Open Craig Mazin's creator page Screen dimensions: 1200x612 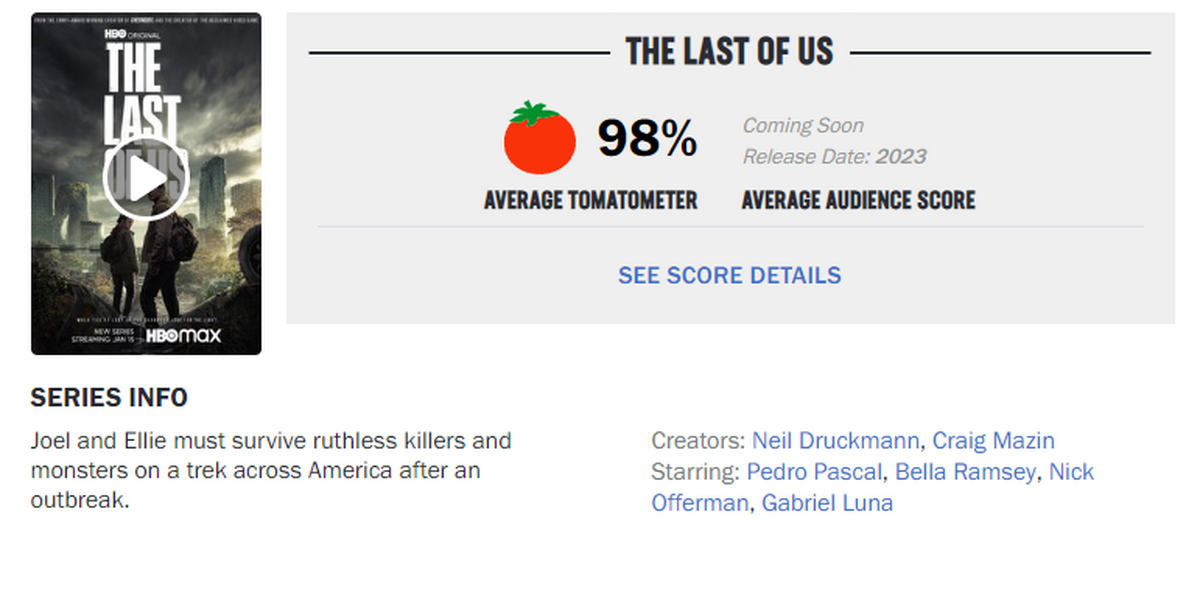tap(993, 440)
